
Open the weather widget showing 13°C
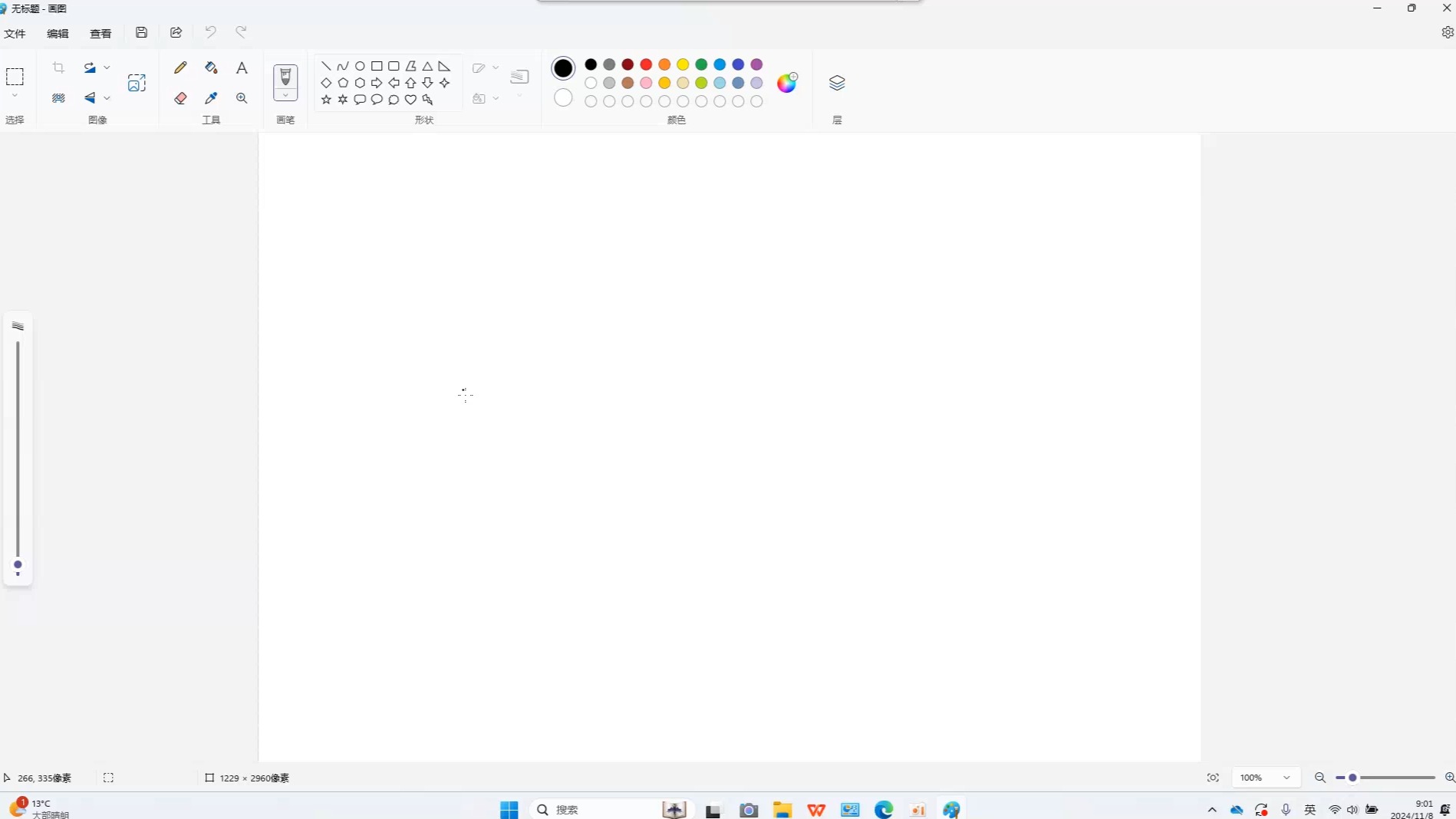(x=38, y=808)
